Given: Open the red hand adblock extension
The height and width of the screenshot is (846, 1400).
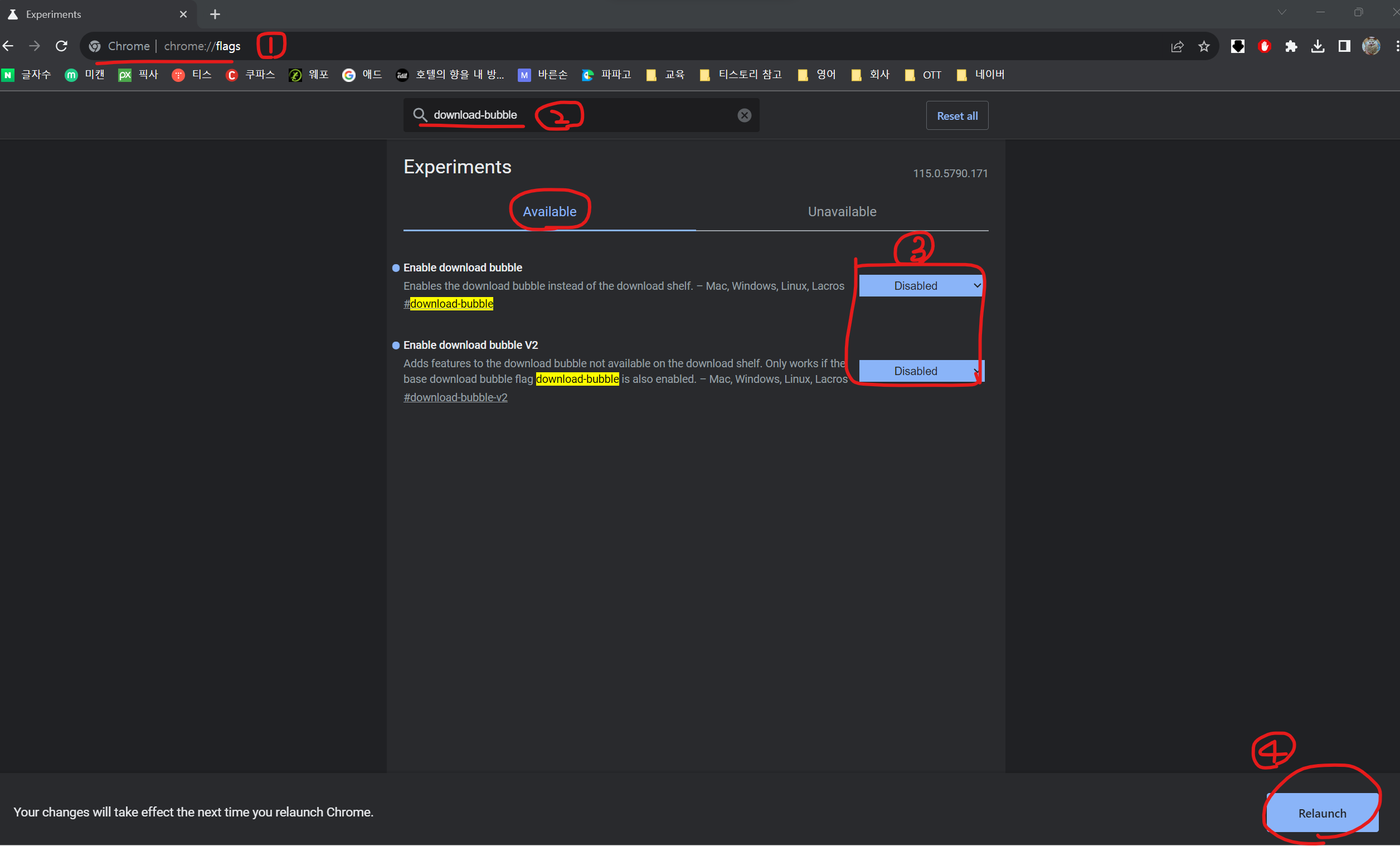Looking at the screenshot, I should coord(1264,47).
